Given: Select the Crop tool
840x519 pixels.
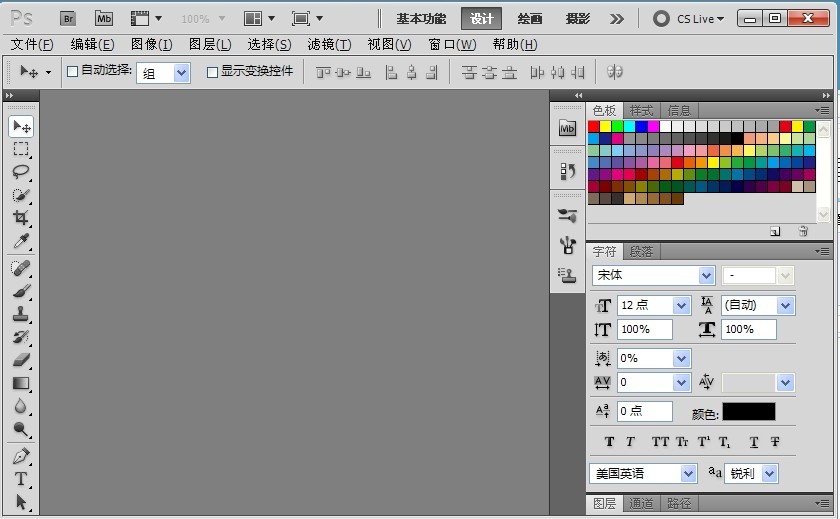Looking at the screenshot, I should coord(21,219).
